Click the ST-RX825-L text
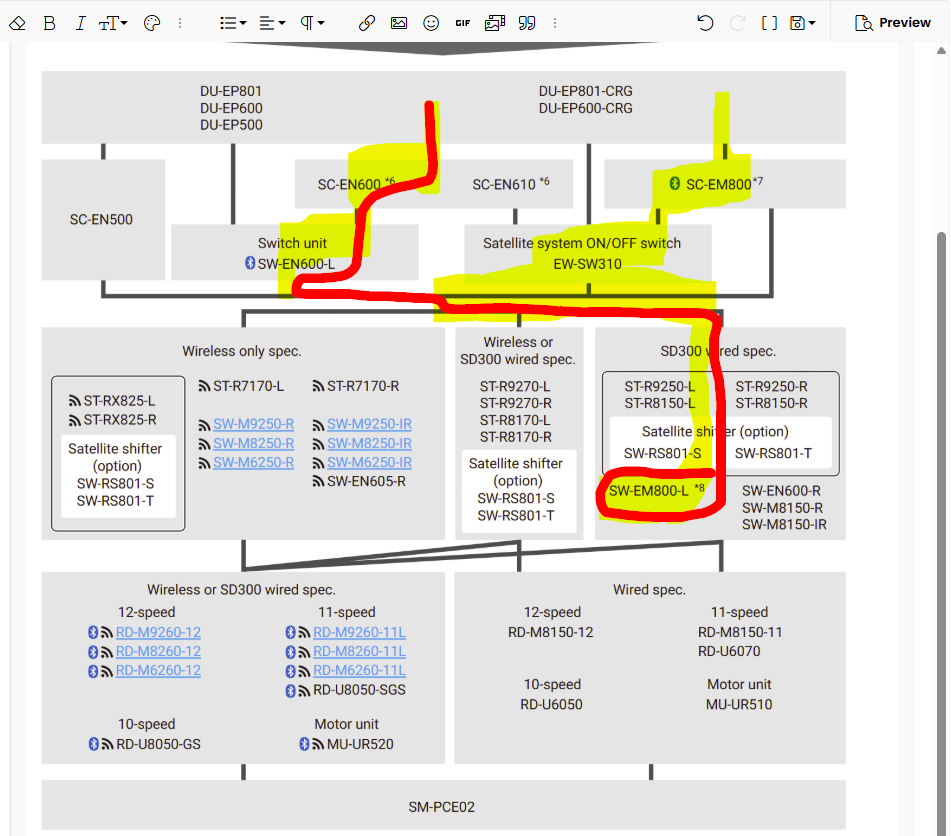This screenshot has width=951, height=836. coord(119,401)
